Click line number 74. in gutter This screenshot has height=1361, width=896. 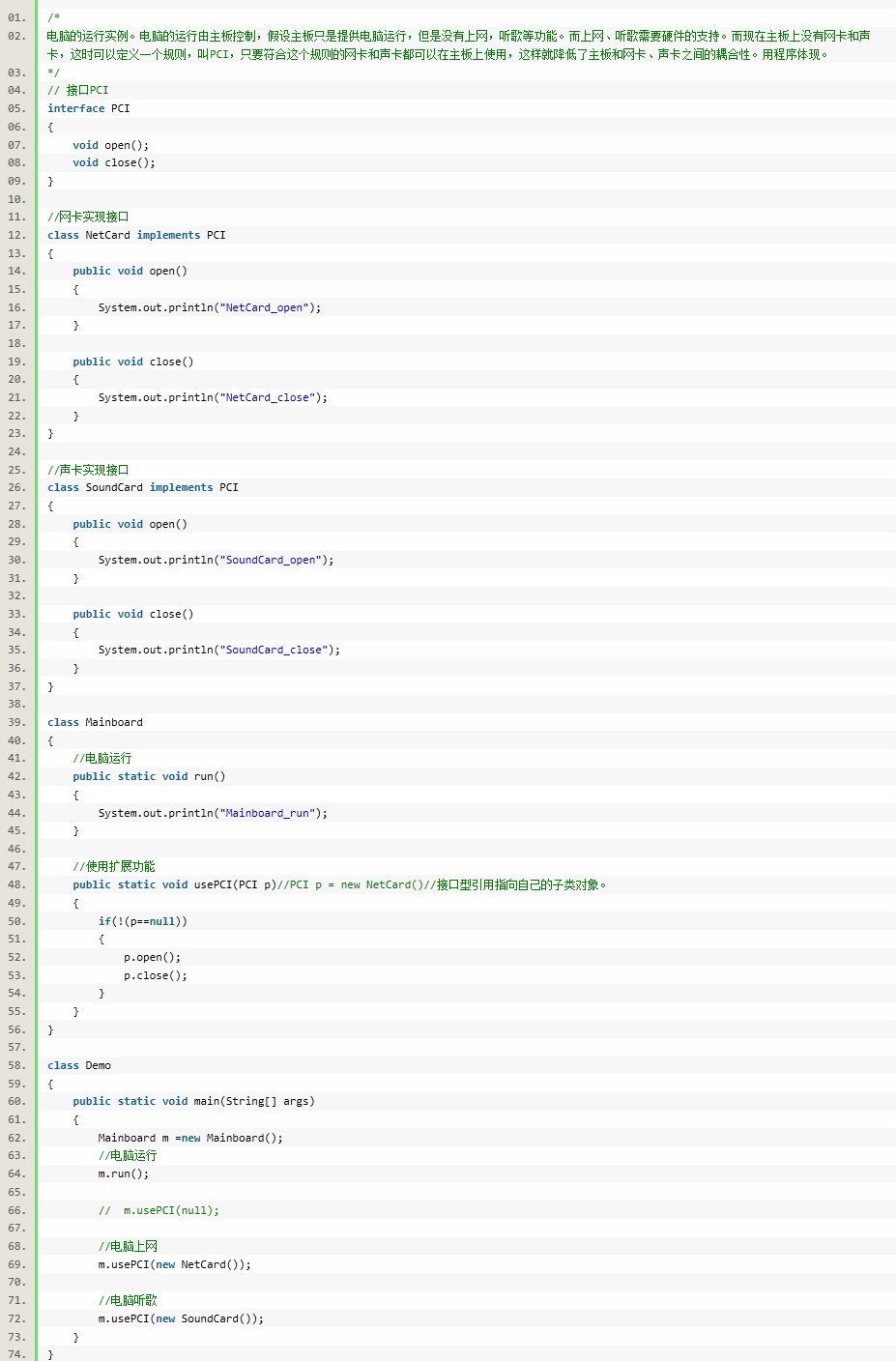pyautogui.click(x=16, y=1354)
